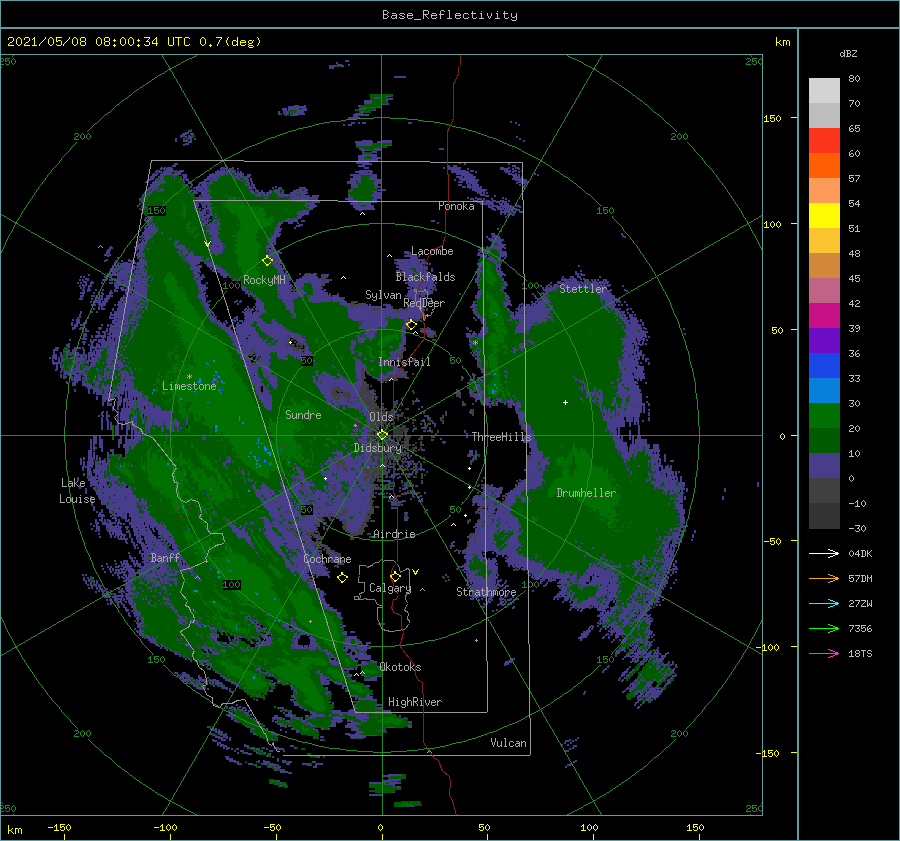Screen dimensions: 900x841
Task: Click the Limestone label on map
Action: click(x=189, y=386)
